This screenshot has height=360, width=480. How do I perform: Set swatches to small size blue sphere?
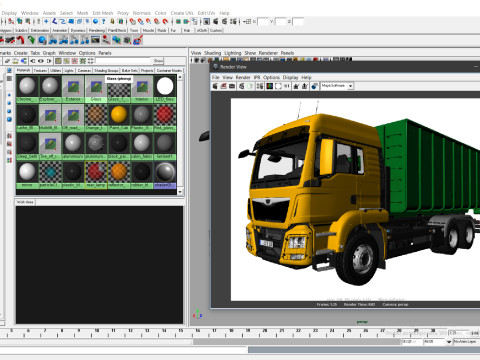(x=9, y=95)
